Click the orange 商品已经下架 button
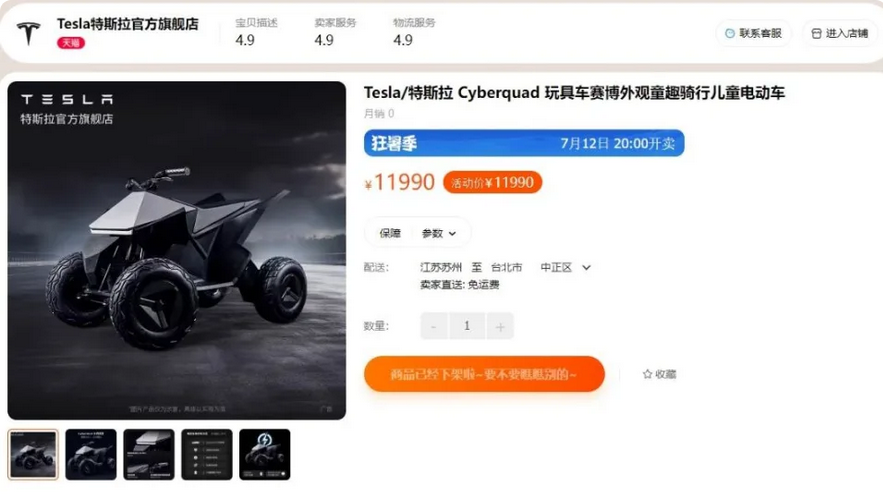The width and height of the screenshot is (883, 497). pyautogui.click(x=484, y=374)
